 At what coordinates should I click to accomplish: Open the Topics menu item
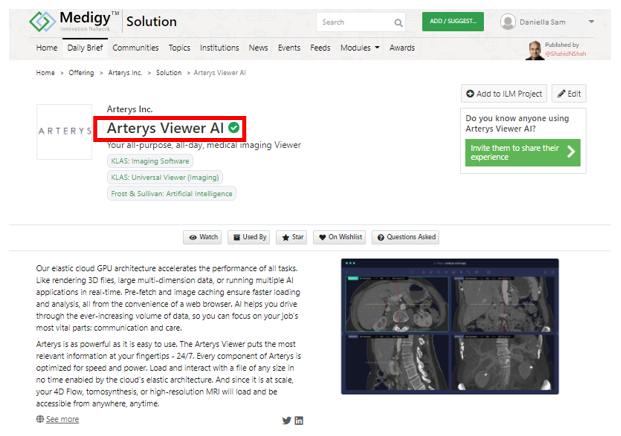pos(179,48)
